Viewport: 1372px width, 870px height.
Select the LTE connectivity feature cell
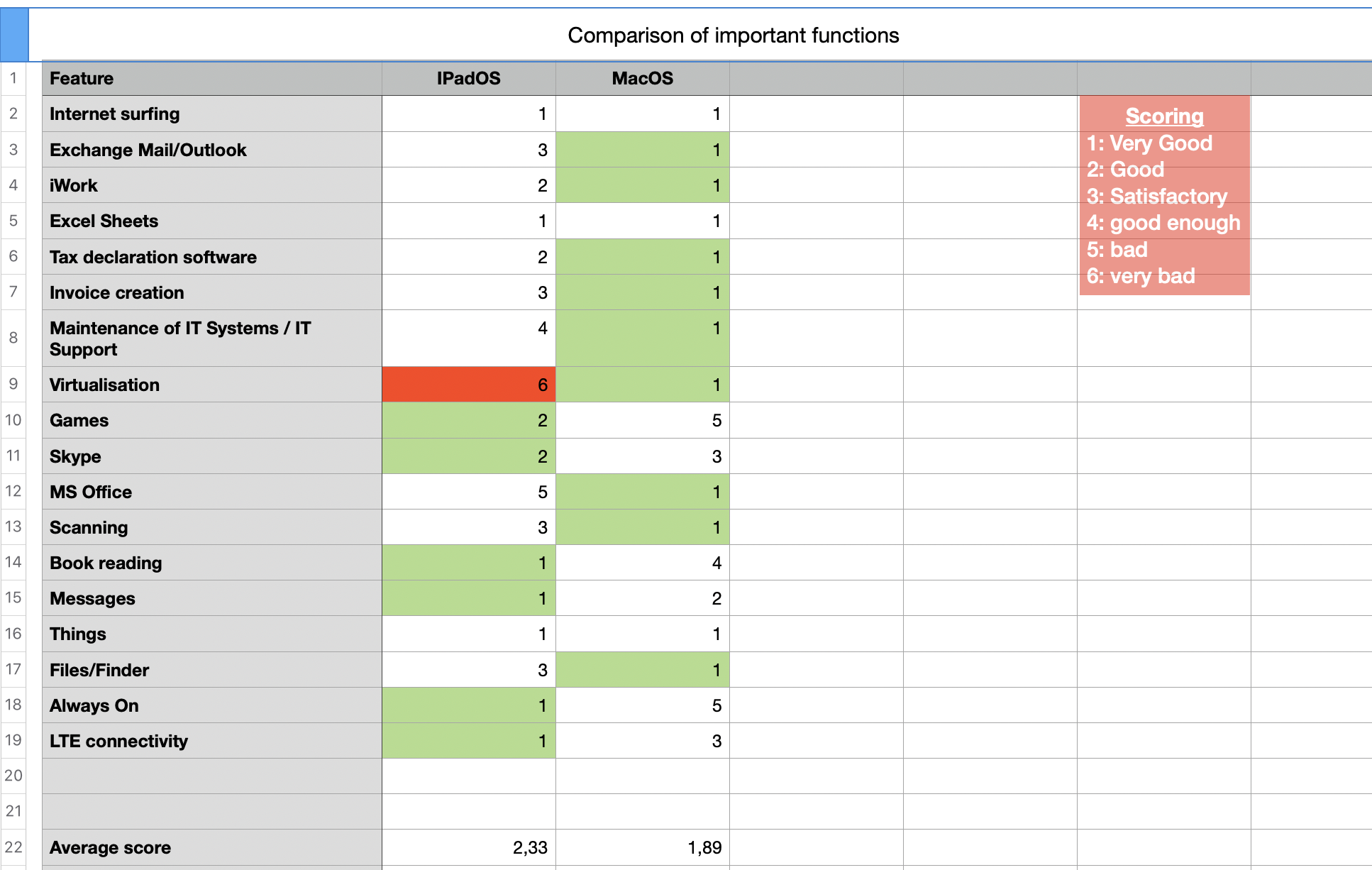pyautogui.click(x=211, y=741)
